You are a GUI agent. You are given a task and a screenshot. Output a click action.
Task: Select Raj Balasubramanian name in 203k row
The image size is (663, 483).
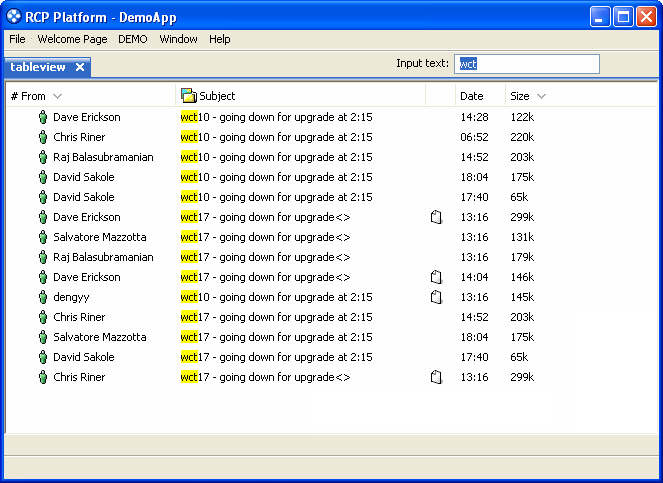pyautogui.click(x=103, y=157)
